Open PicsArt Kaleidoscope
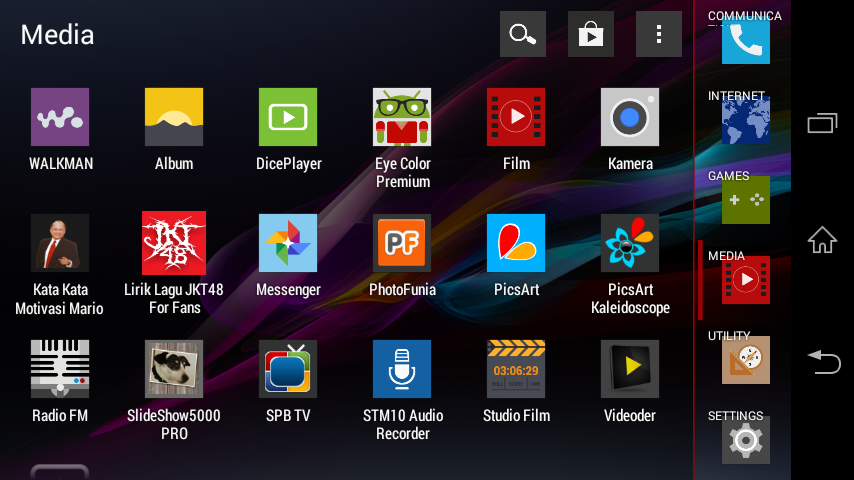Viewport: 854px width, 480px height. [630, 243]
